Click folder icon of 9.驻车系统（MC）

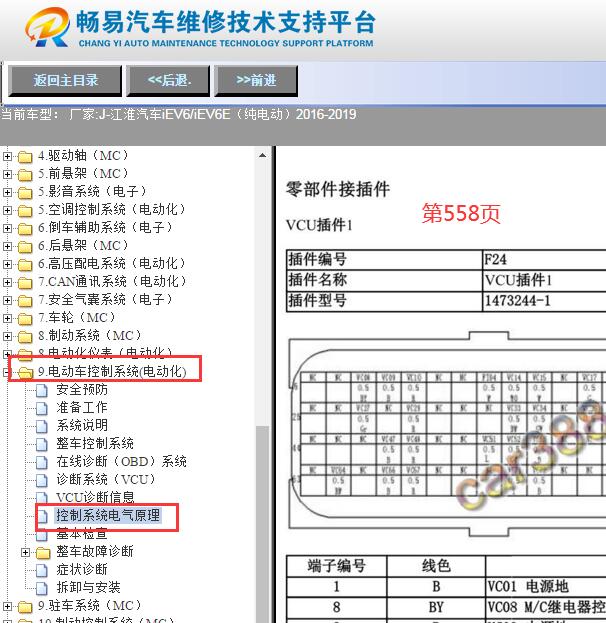coord(25,607)
